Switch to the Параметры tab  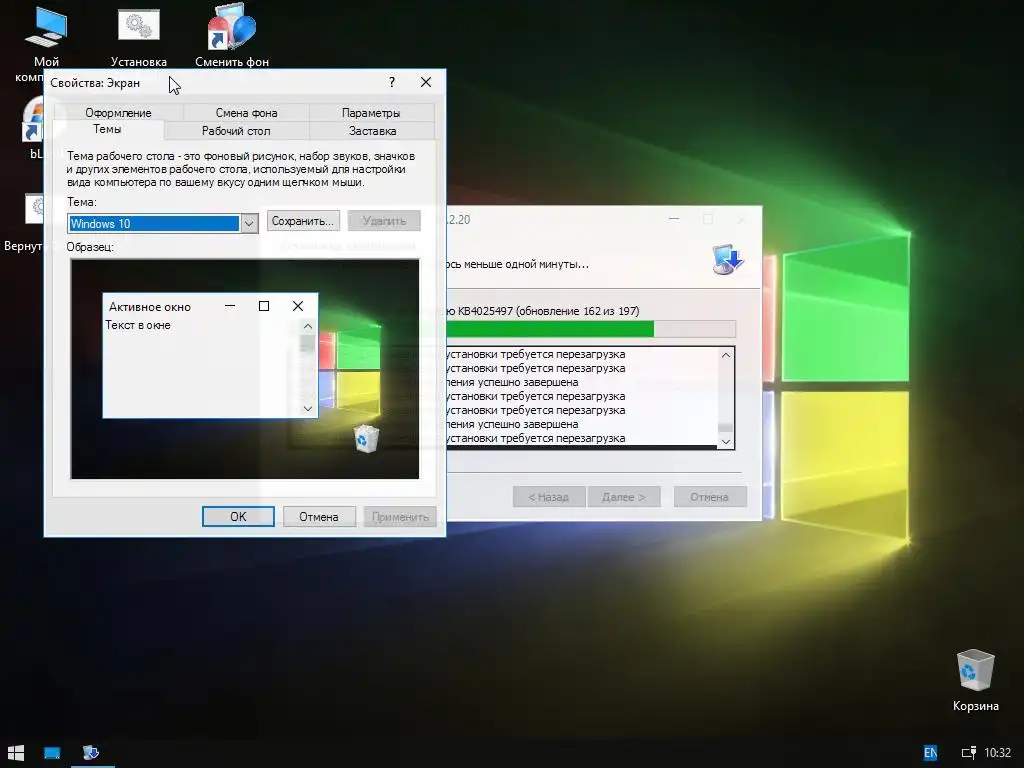click(371, 112)
